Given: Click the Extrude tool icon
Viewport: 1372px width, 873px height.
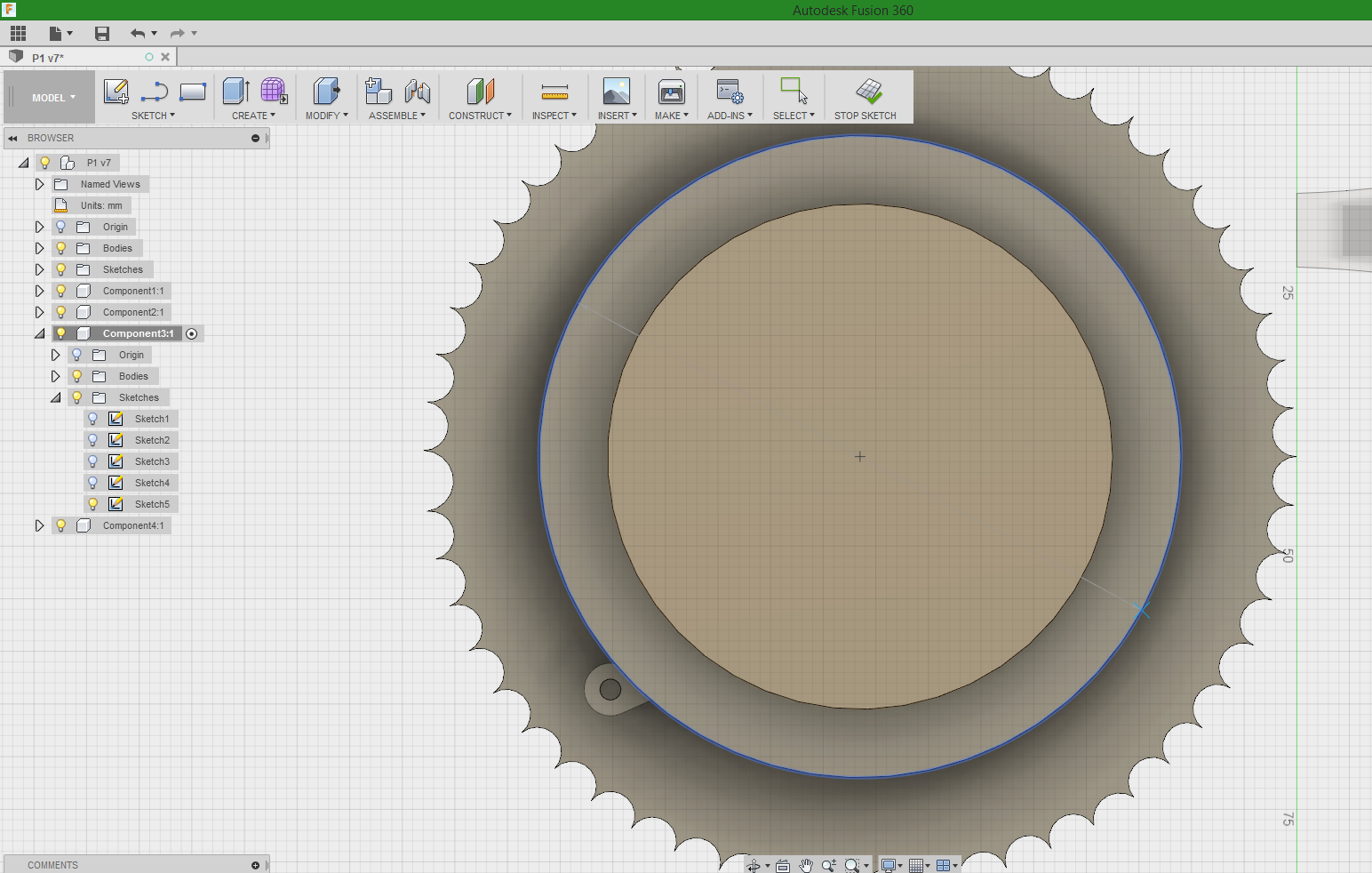Looking at the screenshot, I should tap(235, 91).
